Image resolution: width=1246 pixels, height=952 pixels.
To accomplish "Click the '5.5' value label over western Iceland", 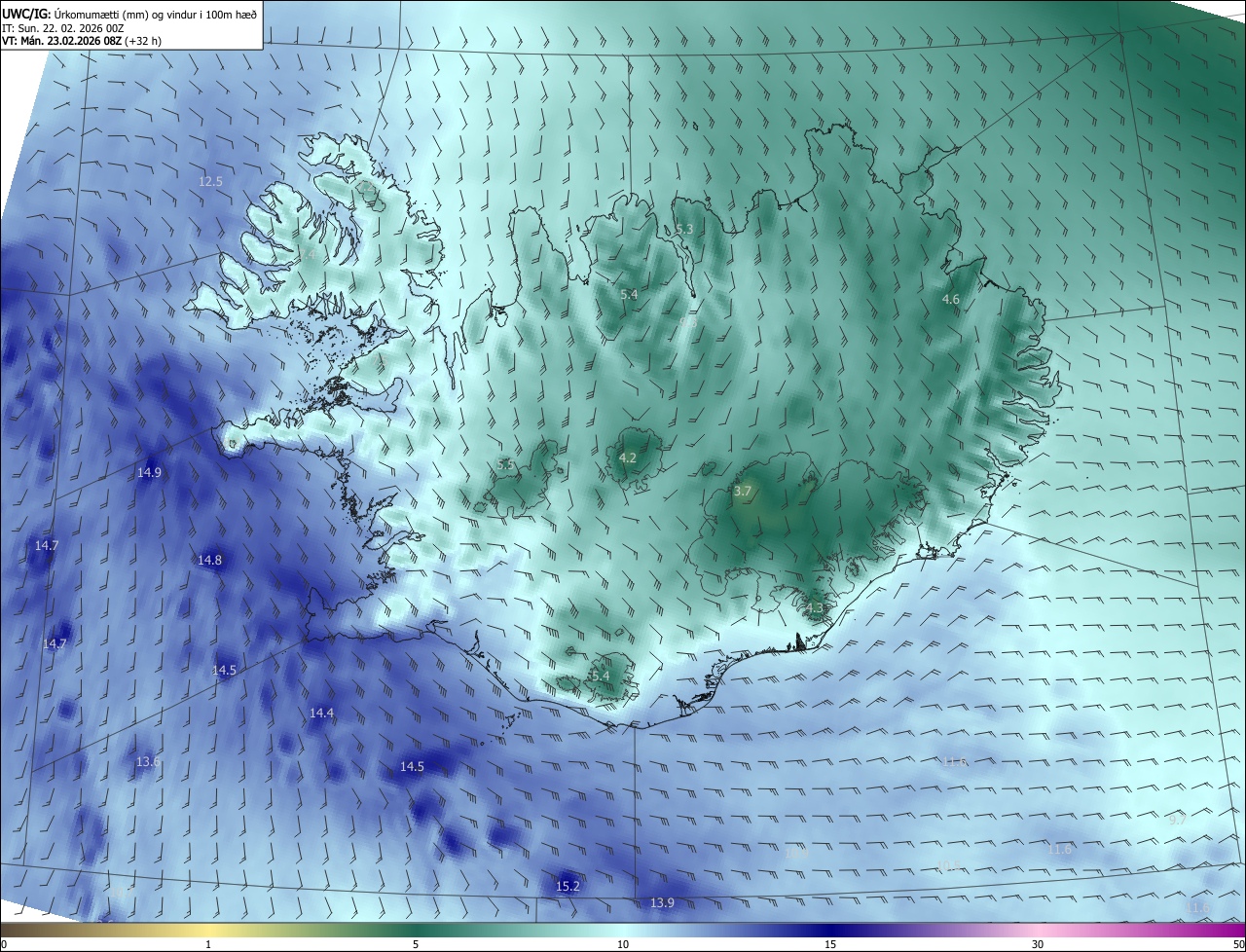I will [505, 464].
